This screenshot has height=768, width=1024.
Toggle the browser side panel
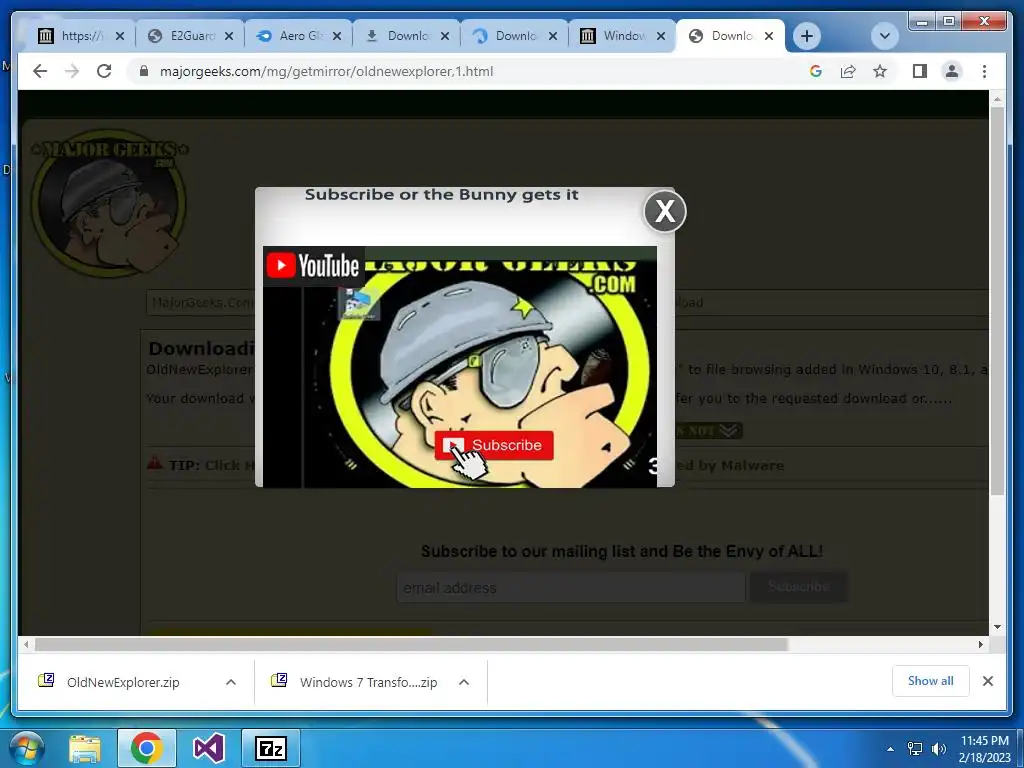tap(920, 71)
